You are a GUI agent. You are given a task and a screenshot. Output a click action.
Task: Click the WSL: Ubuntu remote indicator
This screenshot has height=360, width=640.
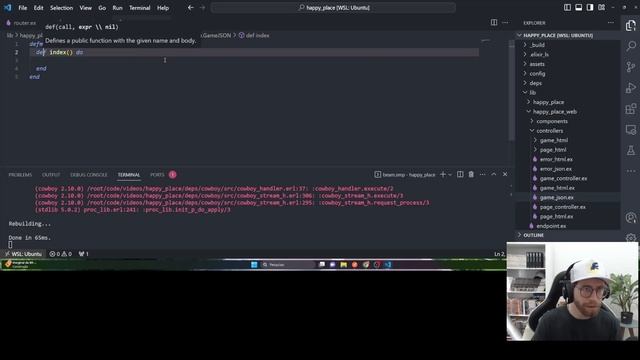[x=23, y=254]
